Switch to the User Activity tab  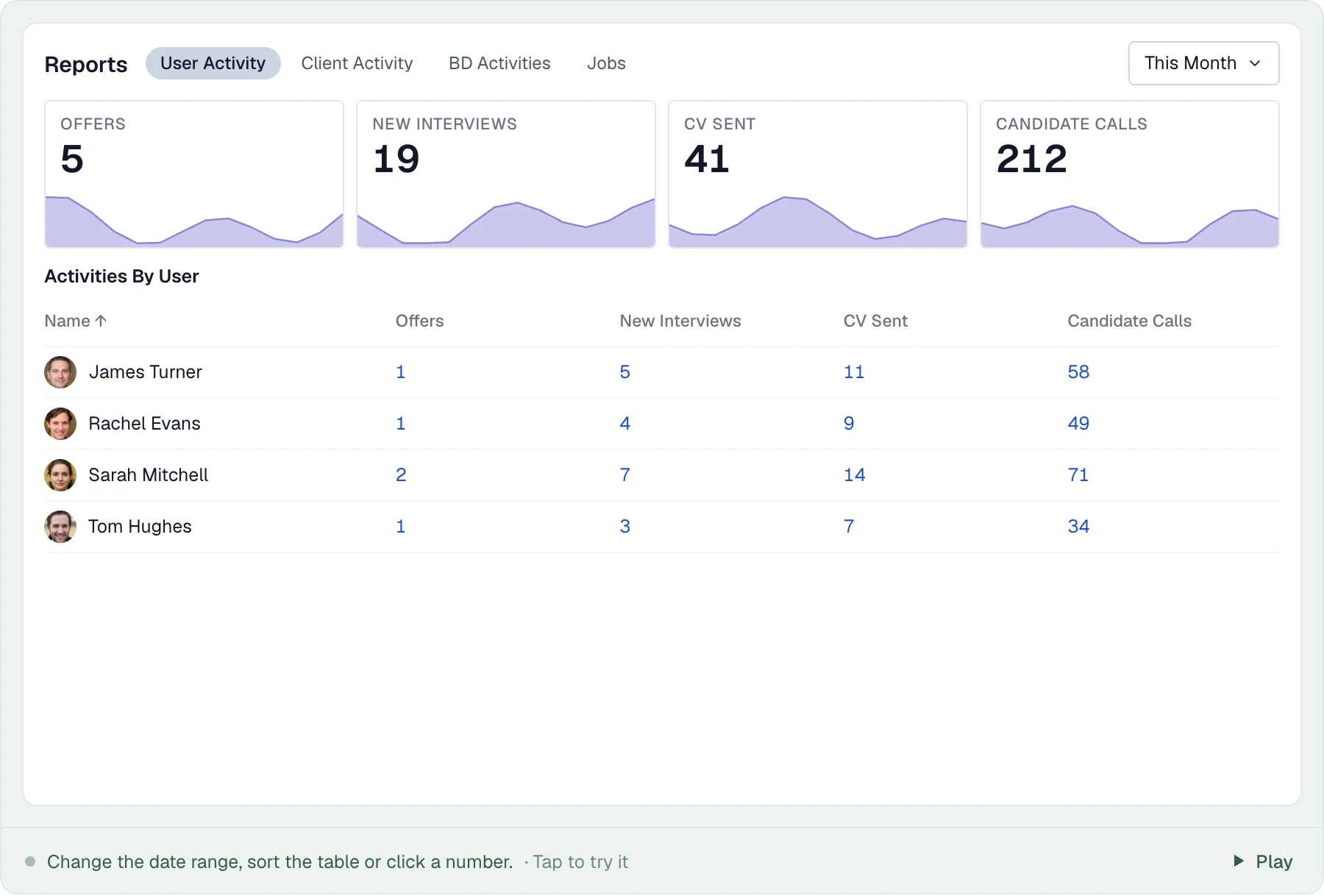[x=213, y=63]
